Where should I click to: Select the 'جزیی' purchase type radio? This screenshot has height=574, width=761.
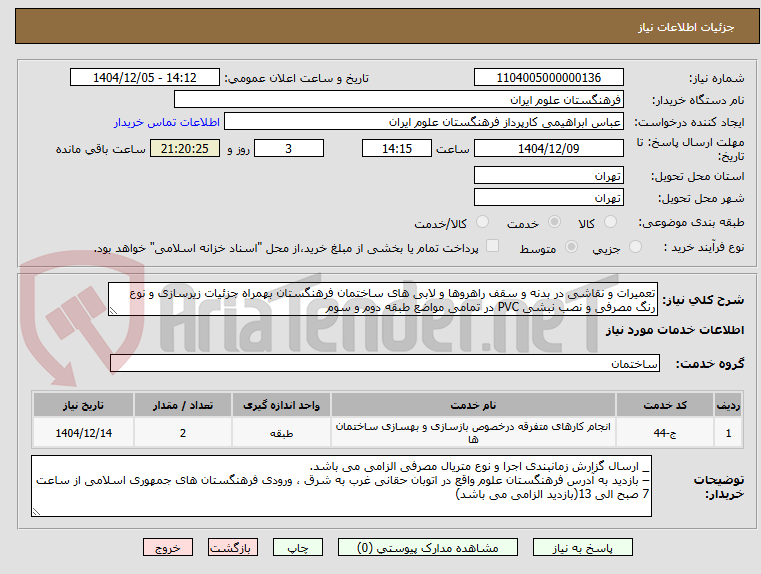pos(635,247)
